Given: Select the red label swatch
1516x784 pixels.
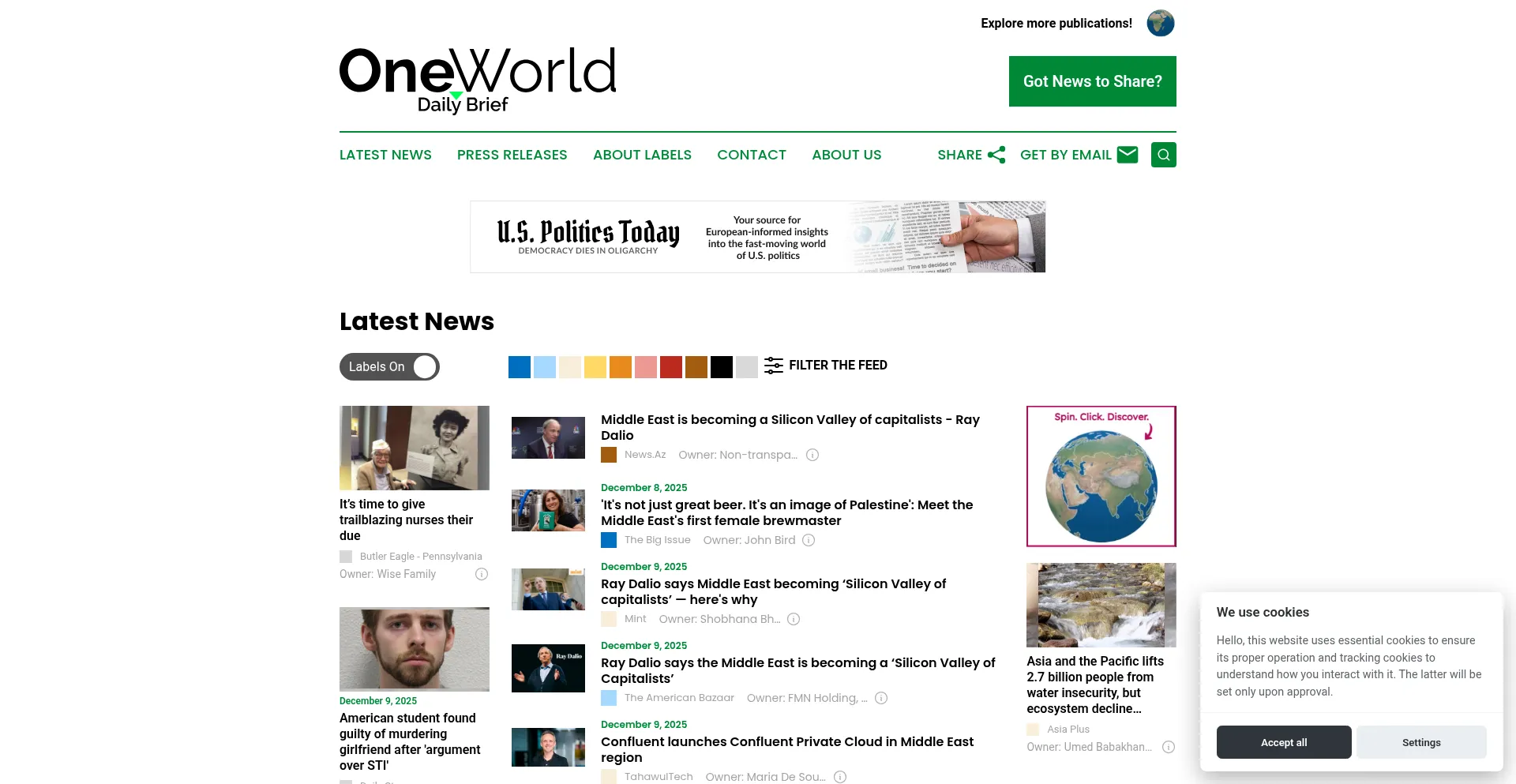Looking at the screenshot, I should tap(671, 367).
